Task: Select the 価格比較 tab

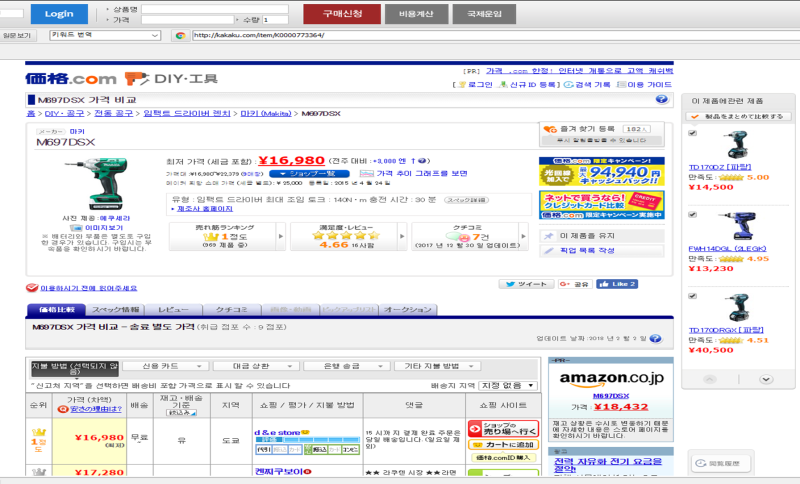Action: (x=56, y=310)
